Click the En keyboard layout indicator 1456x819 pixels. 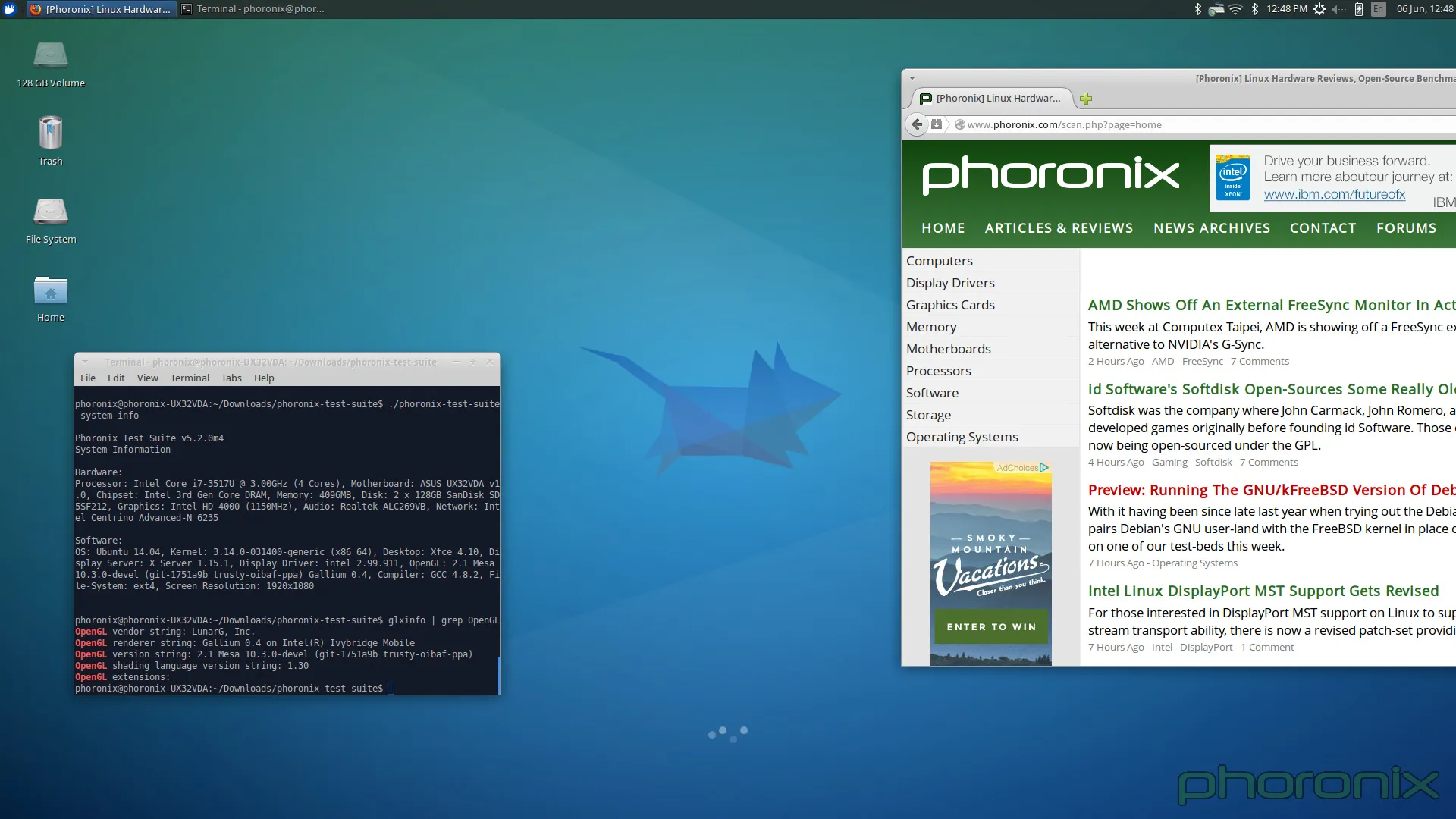pos(1379,9)
